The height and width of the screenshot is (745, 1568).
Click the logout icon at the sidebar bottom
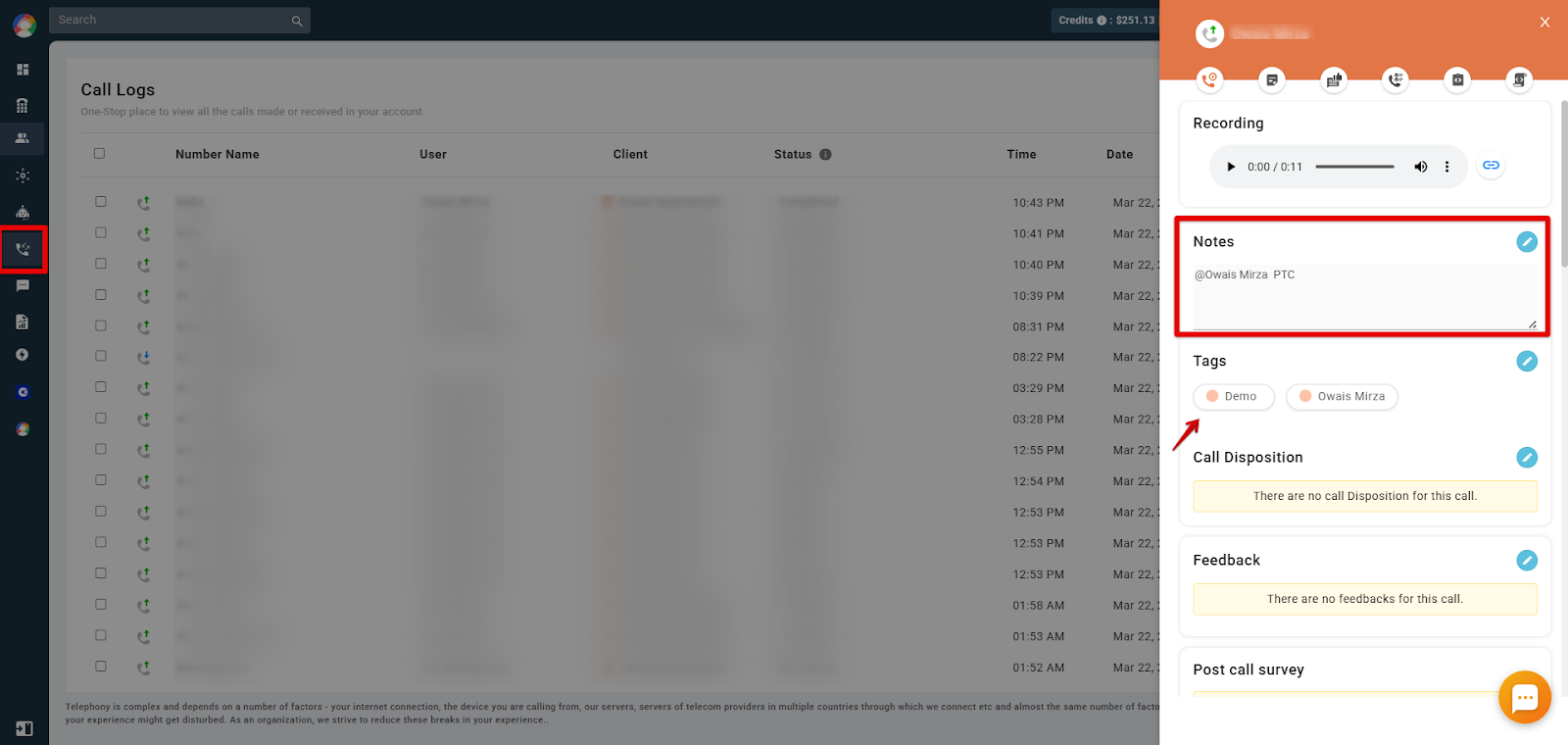pos(24,728)
